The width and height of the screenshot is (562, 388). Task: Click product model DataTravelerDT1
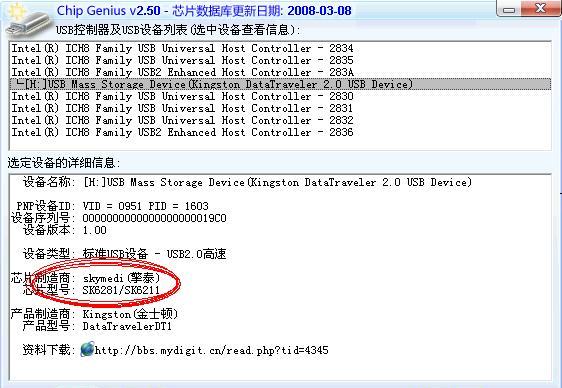point(127,326)
